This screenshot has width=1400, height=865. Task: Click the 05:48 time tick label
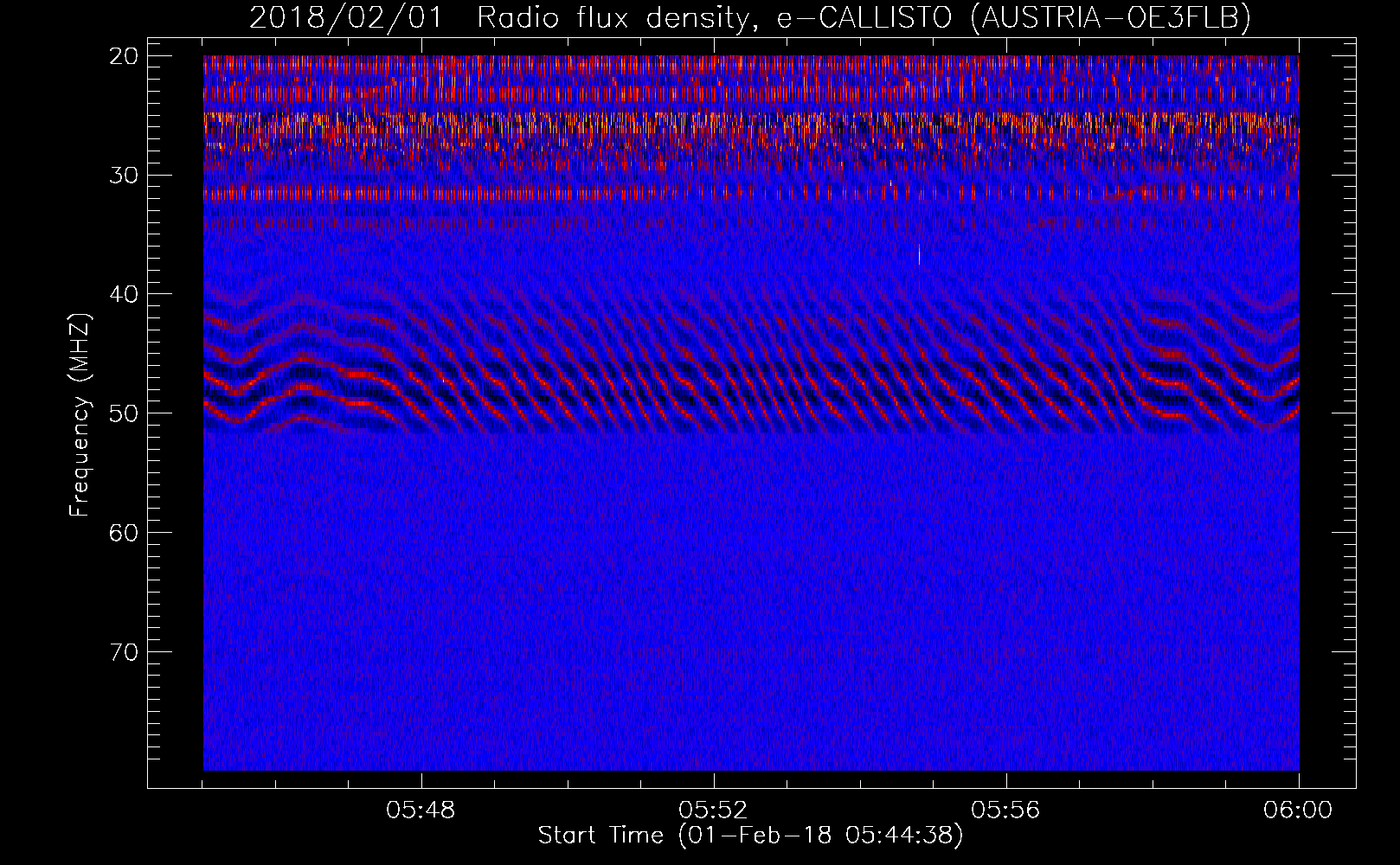click(x=421, y=811)
